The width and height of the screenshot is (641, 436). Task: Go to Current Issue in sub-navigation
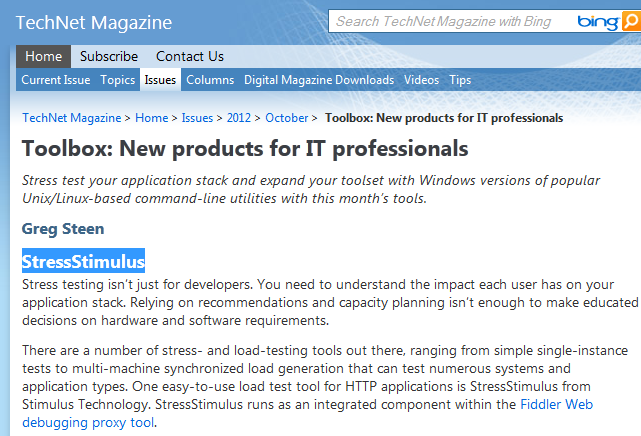(x=56, y=80)
